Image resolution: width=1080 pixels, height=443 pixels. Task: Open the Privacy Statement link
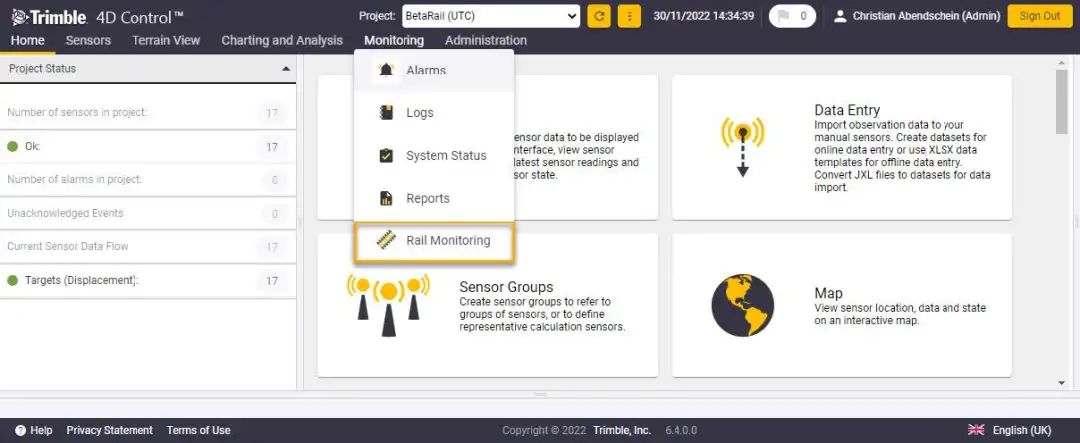pyautogui.click(x=110, y=430)
